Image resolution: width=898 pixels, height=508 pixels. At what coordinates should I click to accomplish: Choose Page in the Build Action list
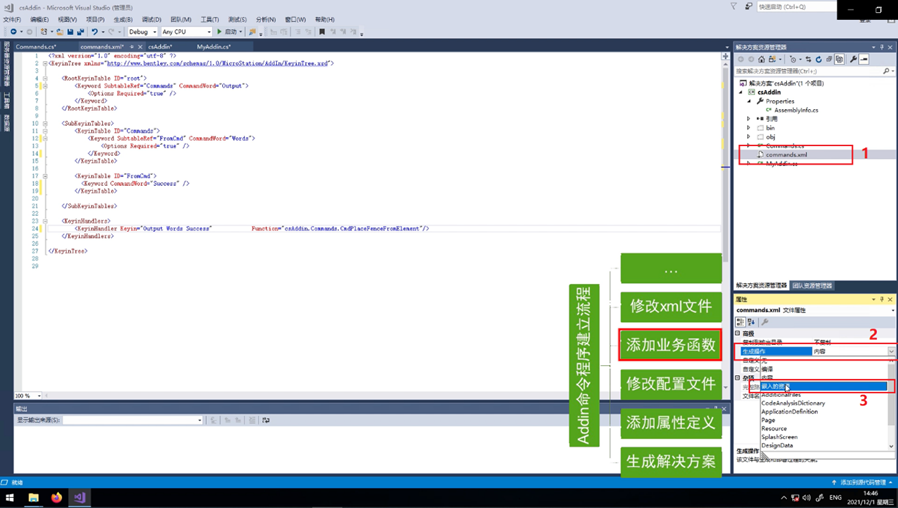pos(768,420)
